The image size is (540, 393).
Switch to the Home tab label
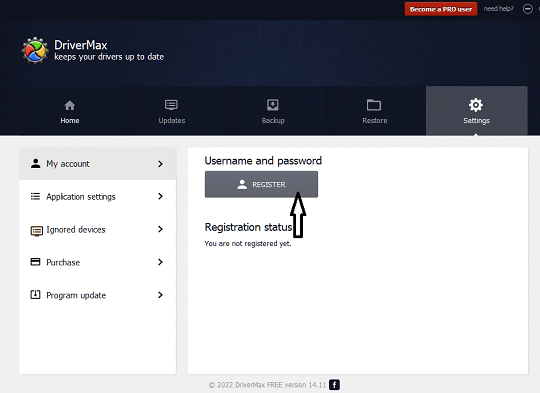[x=70, y=121]
